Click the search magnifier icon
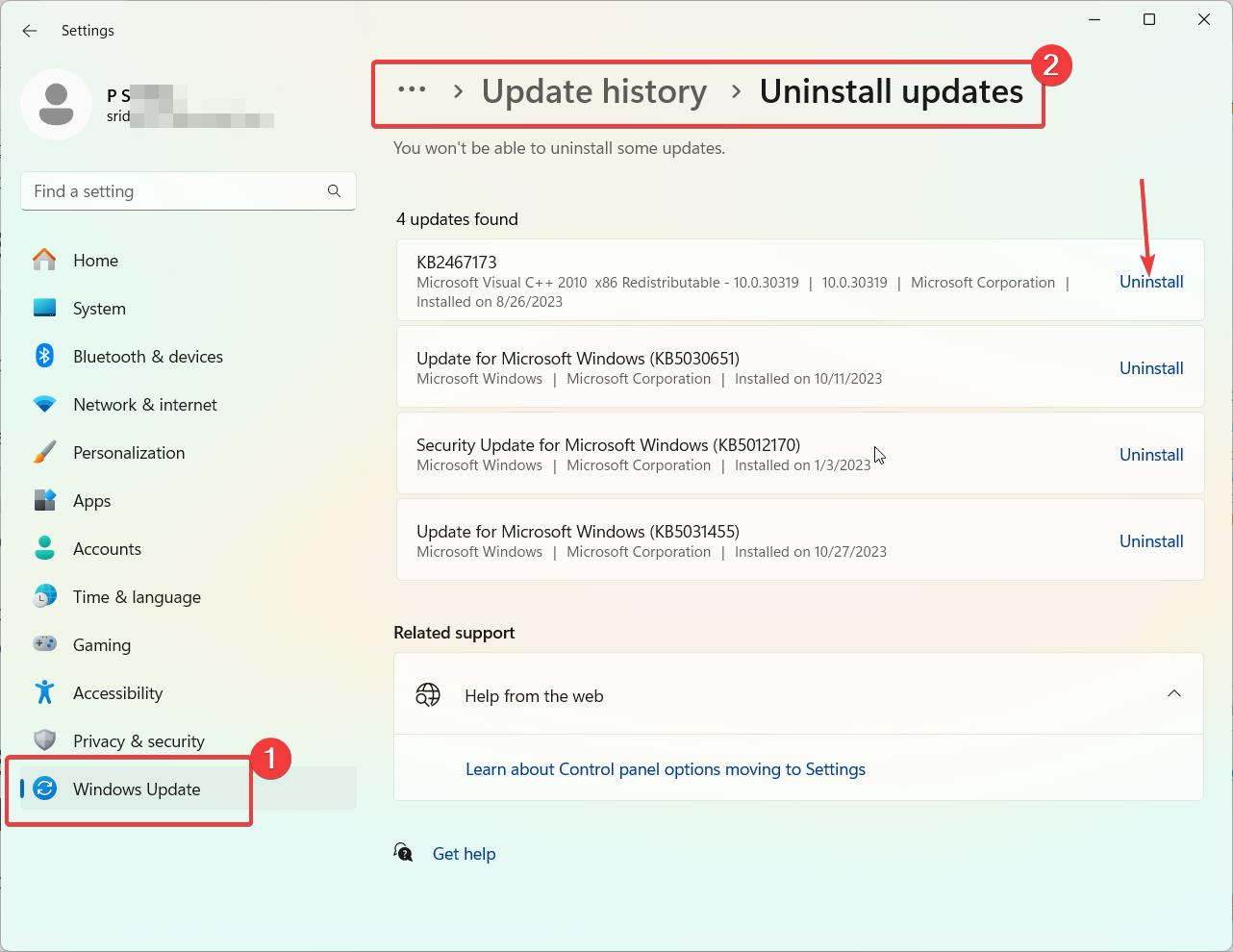This screenshot has height=952, width=1233. coord(334,191)
